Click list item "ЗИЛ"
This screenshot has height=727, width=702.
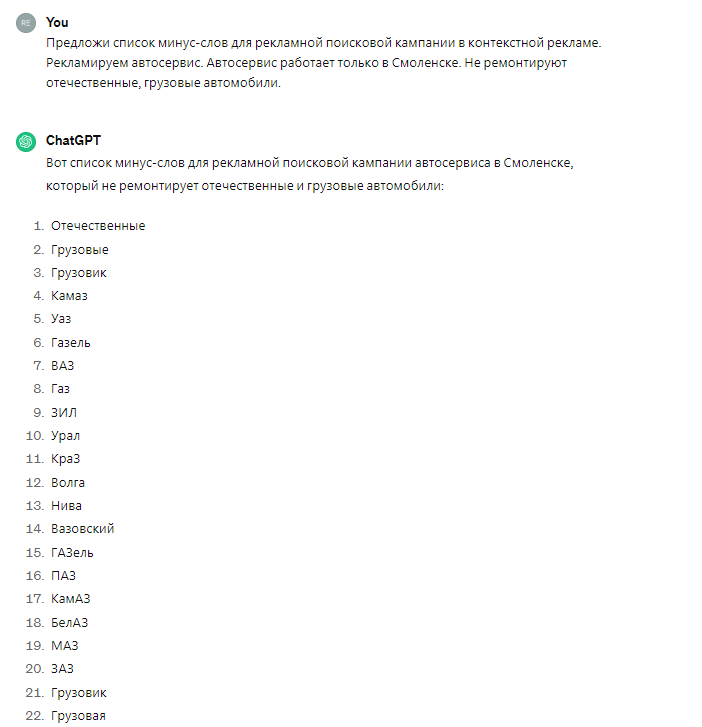point(64,412)
